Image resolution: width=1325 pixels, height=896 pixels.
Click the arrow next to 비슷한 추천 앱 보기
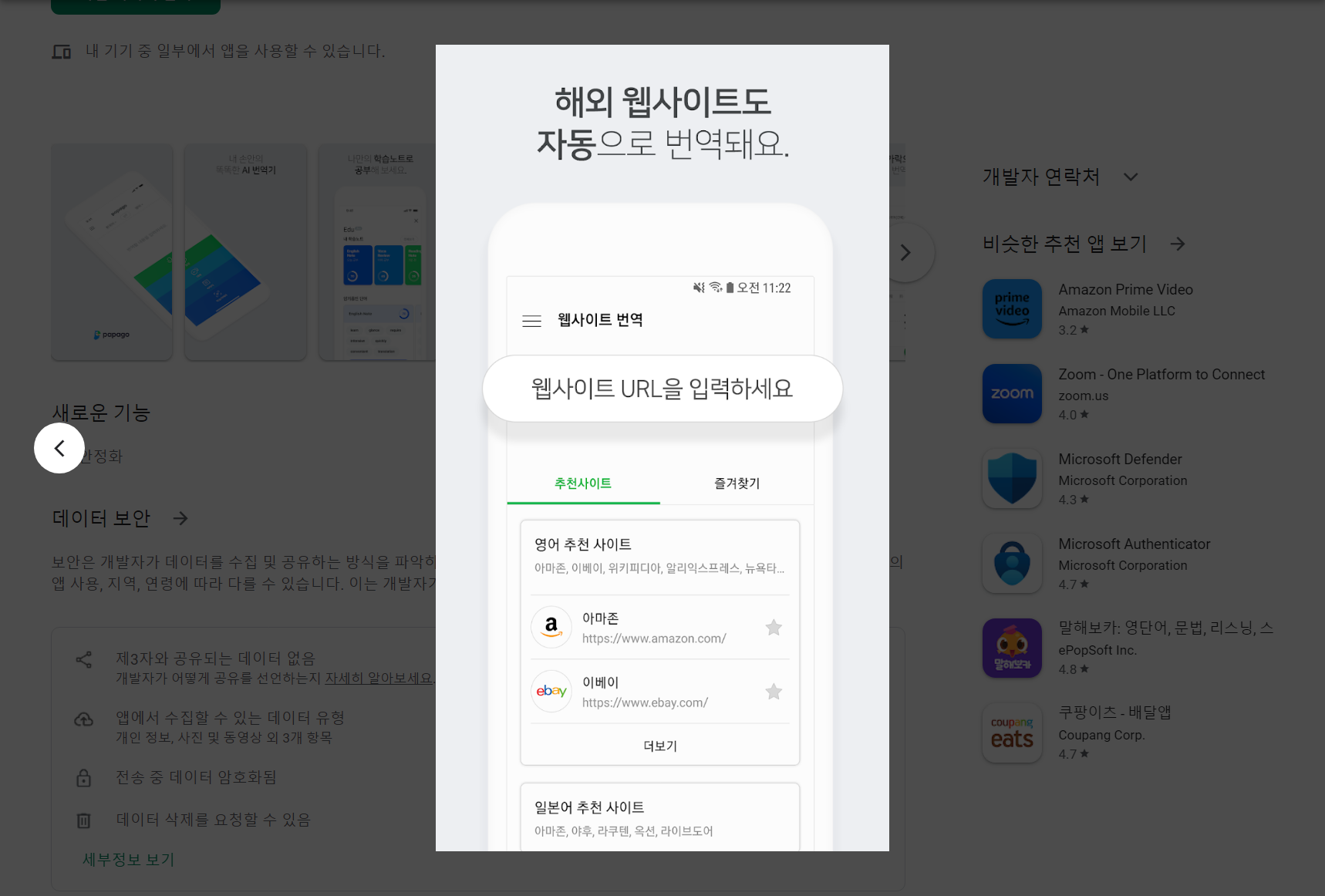(x=1177, y=244)
